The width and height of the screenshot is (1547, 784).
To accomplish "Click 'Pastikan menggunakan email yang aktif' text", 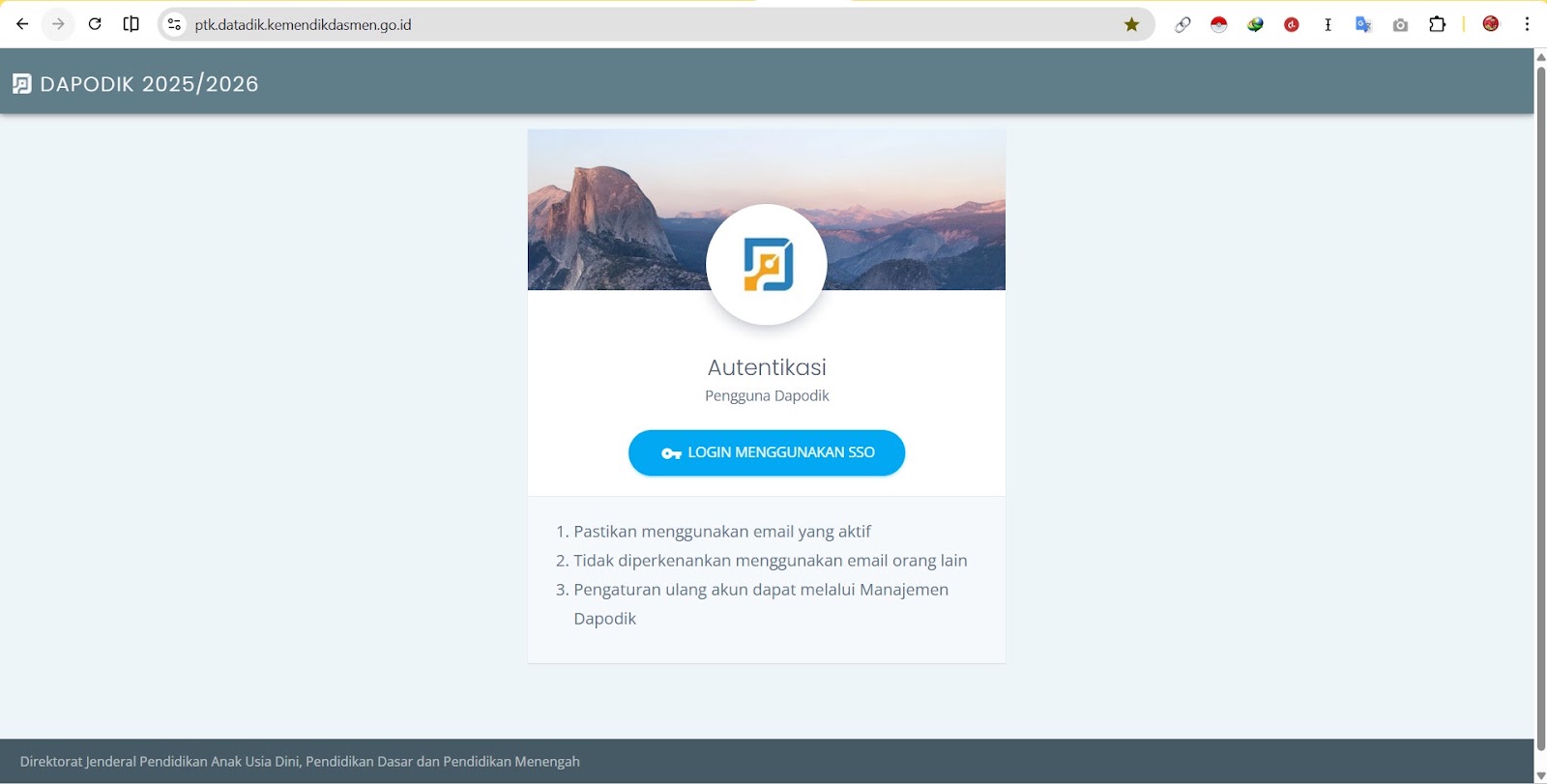I will [722, 532].
